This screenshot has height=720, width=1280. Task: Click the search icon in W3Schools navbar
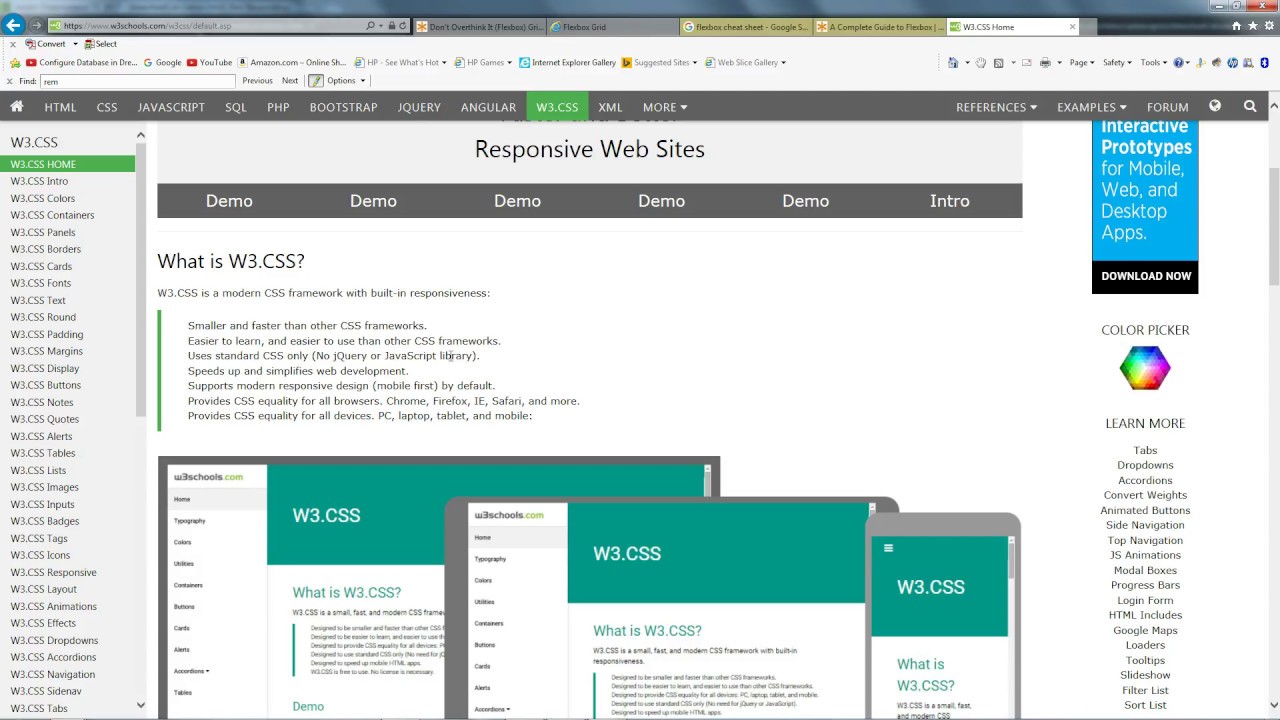1250,106
